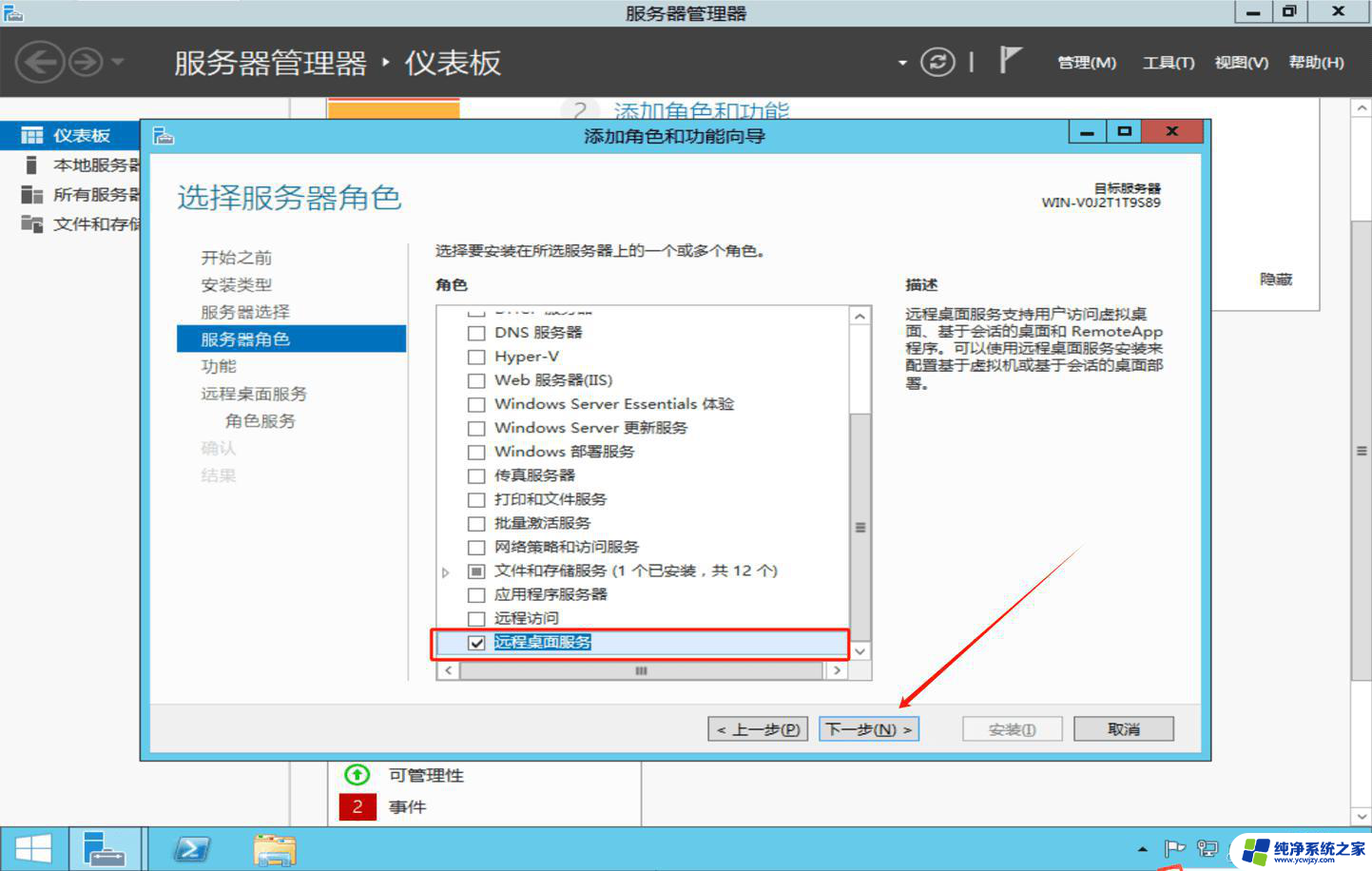Click roles list scroll left arrow
The width and height of the screenshot is (1372, 871).
pyautogui.click(x=448, y=670)
